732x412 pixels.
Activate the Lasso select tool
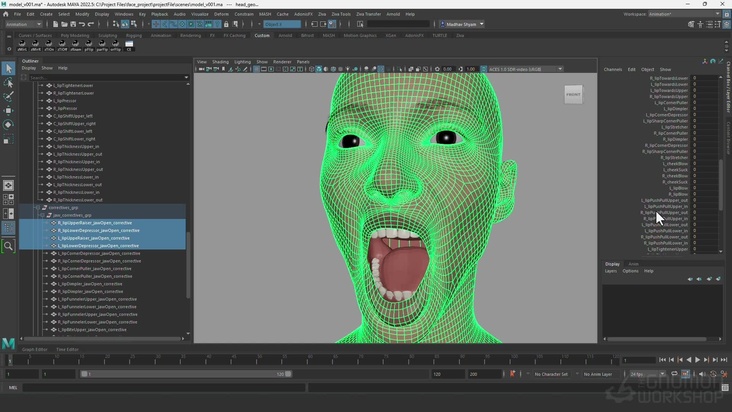click(x=8, y=83)
